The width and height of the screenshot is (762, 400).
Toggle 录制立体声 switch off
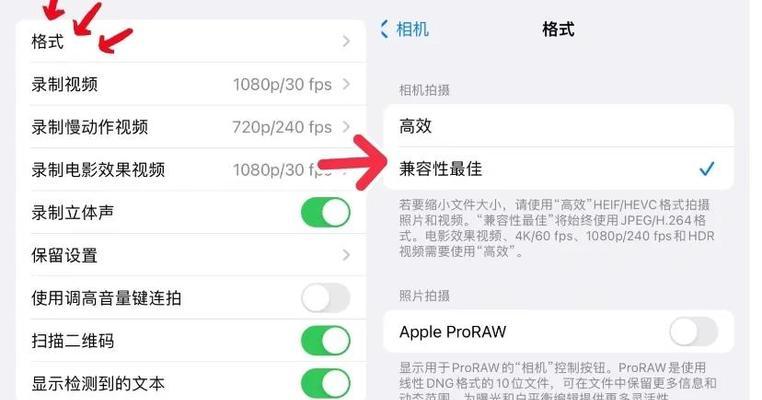326,212
